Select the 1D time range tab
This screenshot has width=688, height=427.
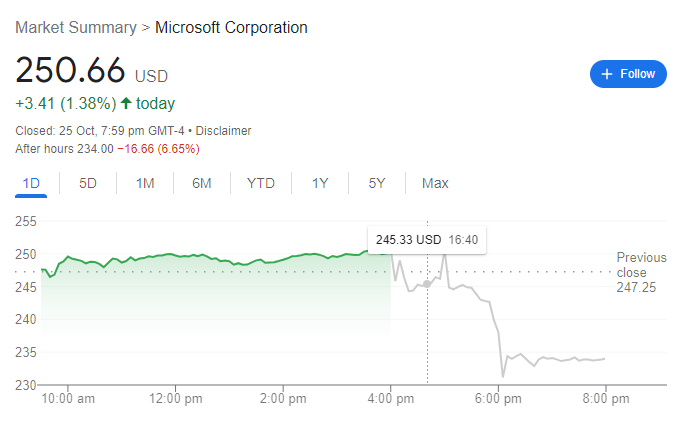(x=31, y=183)
